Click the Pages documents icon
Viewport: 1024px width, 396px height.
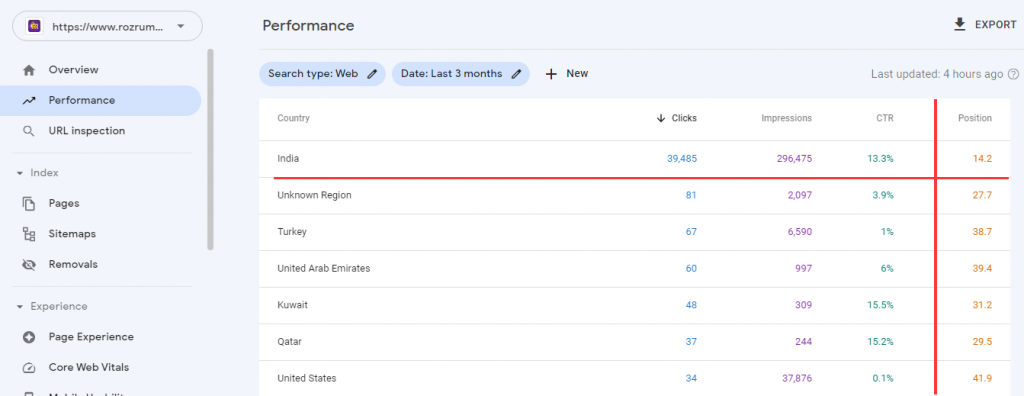(x=28, y=203)
